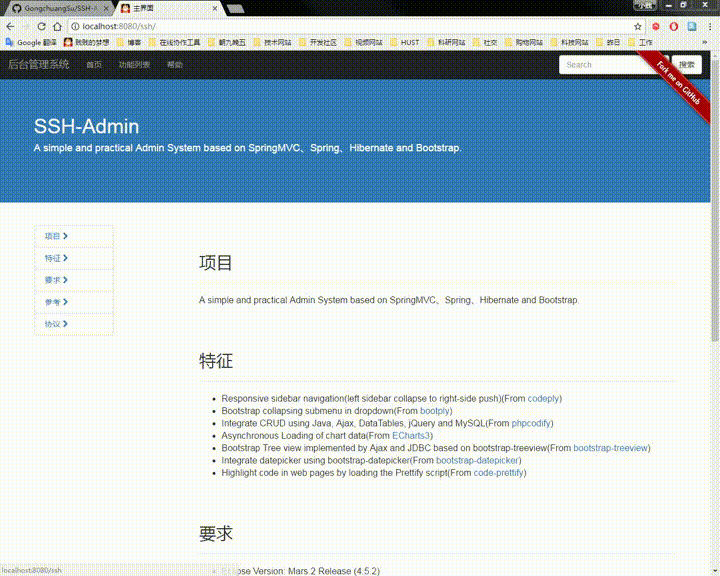Open the bootply link
Viewport: 720px width, 576px height.
[x=435, y=411]
